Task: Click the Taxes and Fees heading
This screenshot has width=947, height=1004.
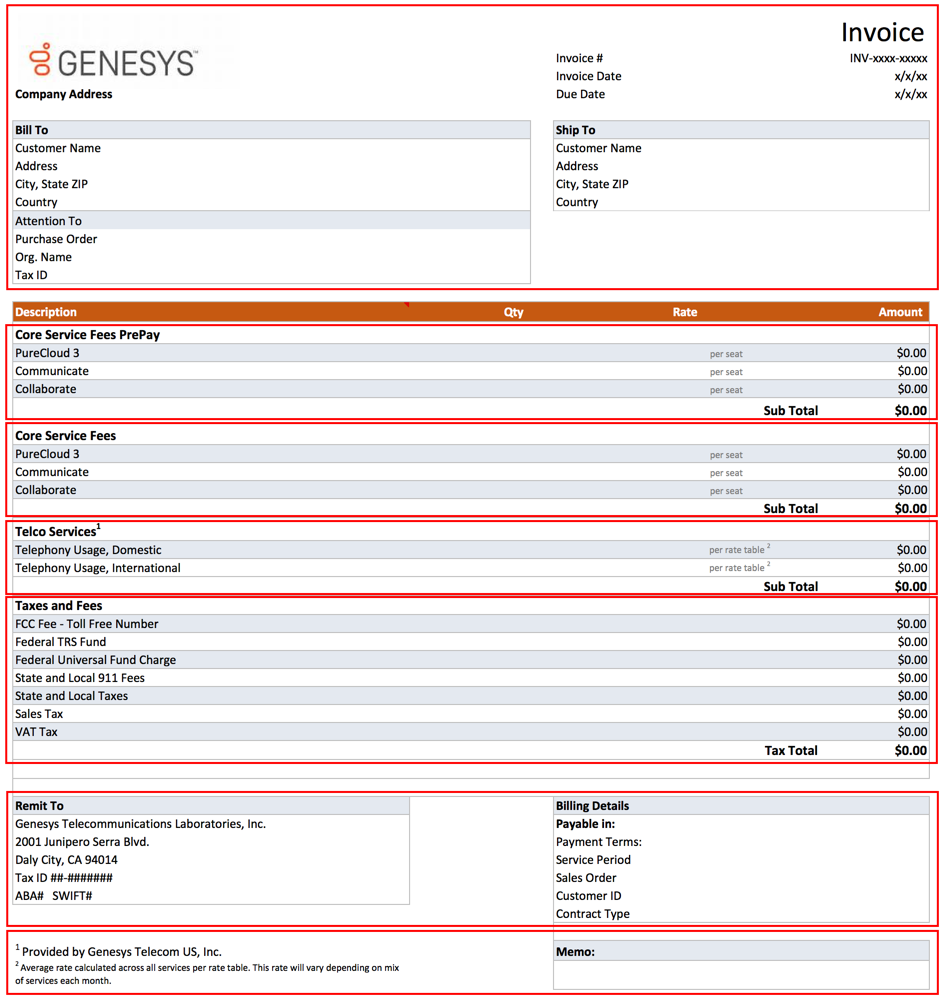Action: point(60,605)
